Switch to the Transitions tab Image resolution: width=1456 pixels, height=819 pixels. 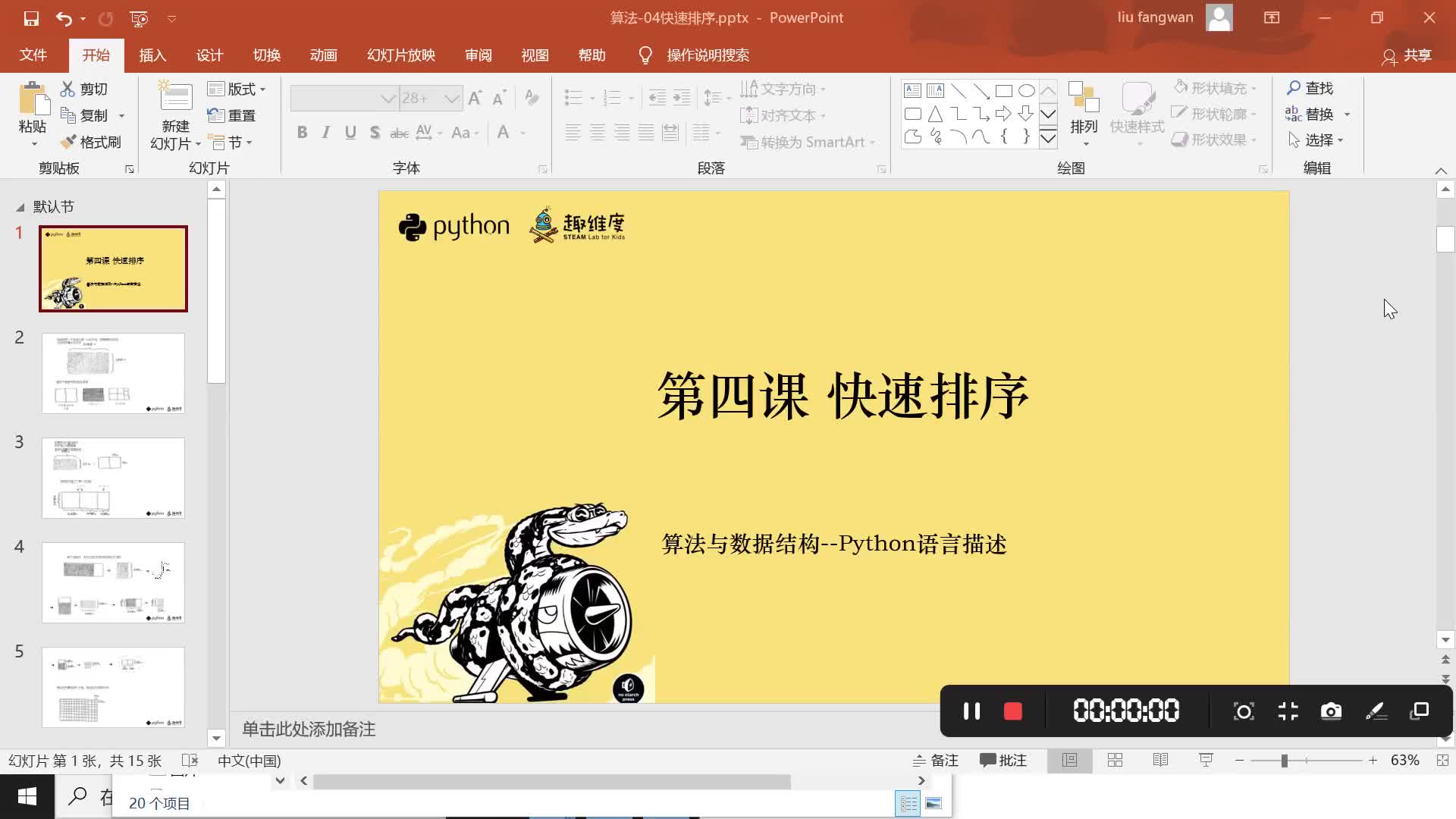coord(266,55)
